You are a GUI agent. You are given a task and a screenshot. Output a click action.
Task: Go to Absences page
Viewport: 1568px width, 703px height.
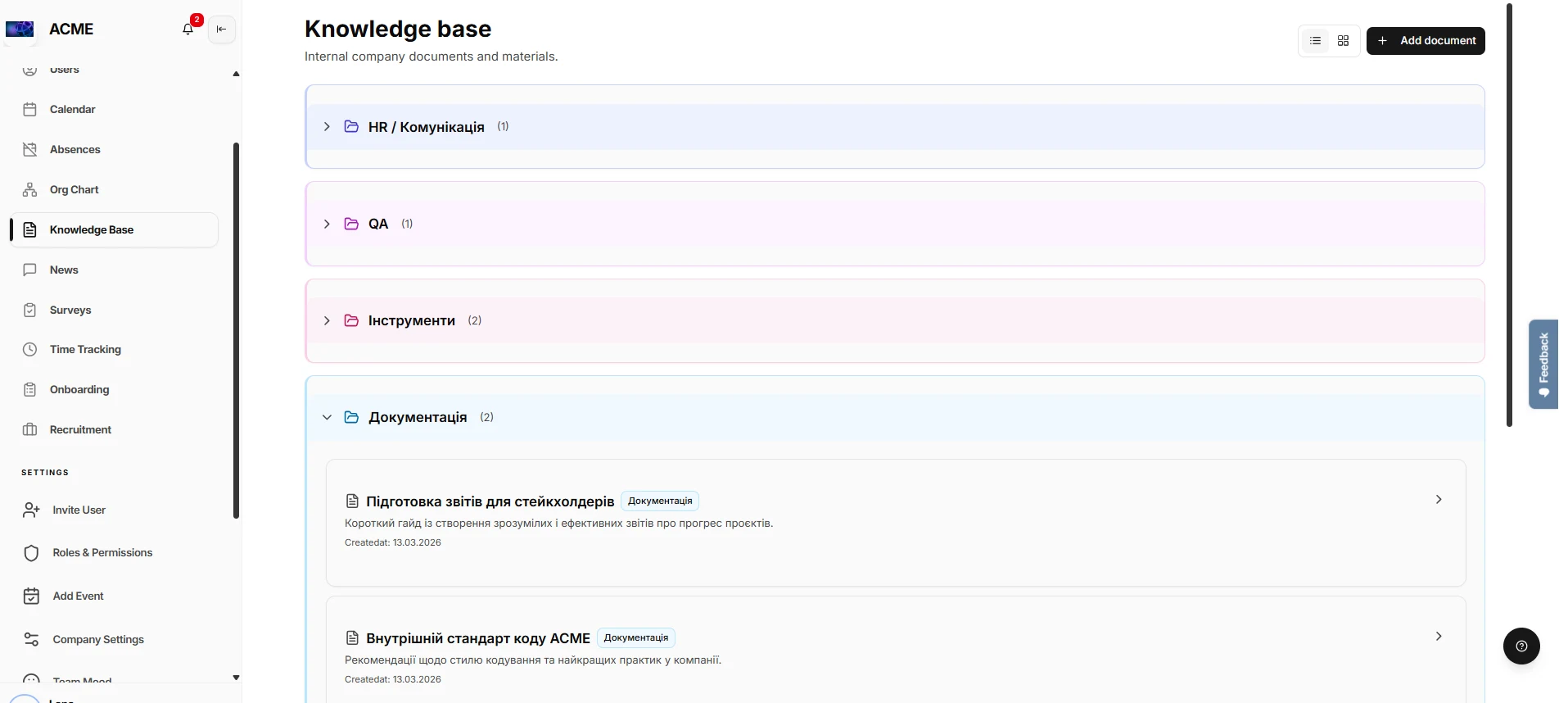coord(115,149)
